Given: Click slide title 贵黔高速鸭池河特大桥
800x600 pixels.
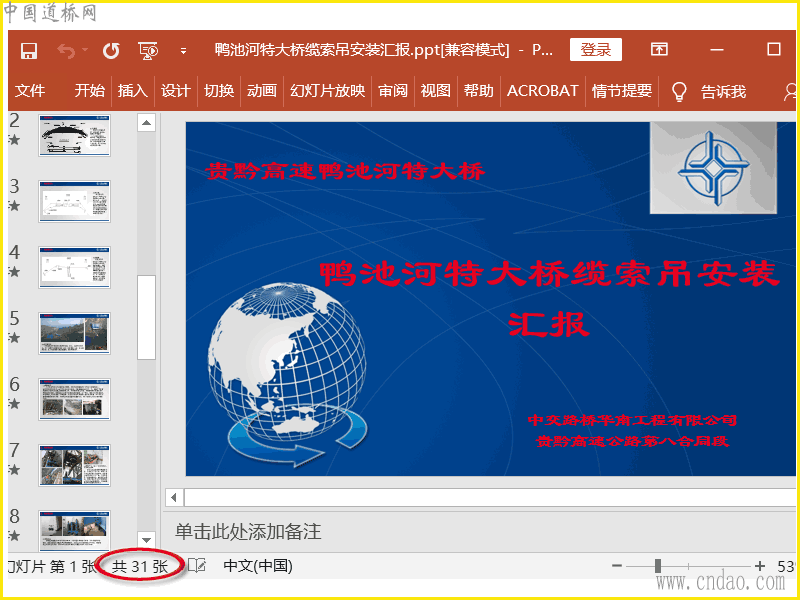Looking at the screenshot, I should pos(345,171).
